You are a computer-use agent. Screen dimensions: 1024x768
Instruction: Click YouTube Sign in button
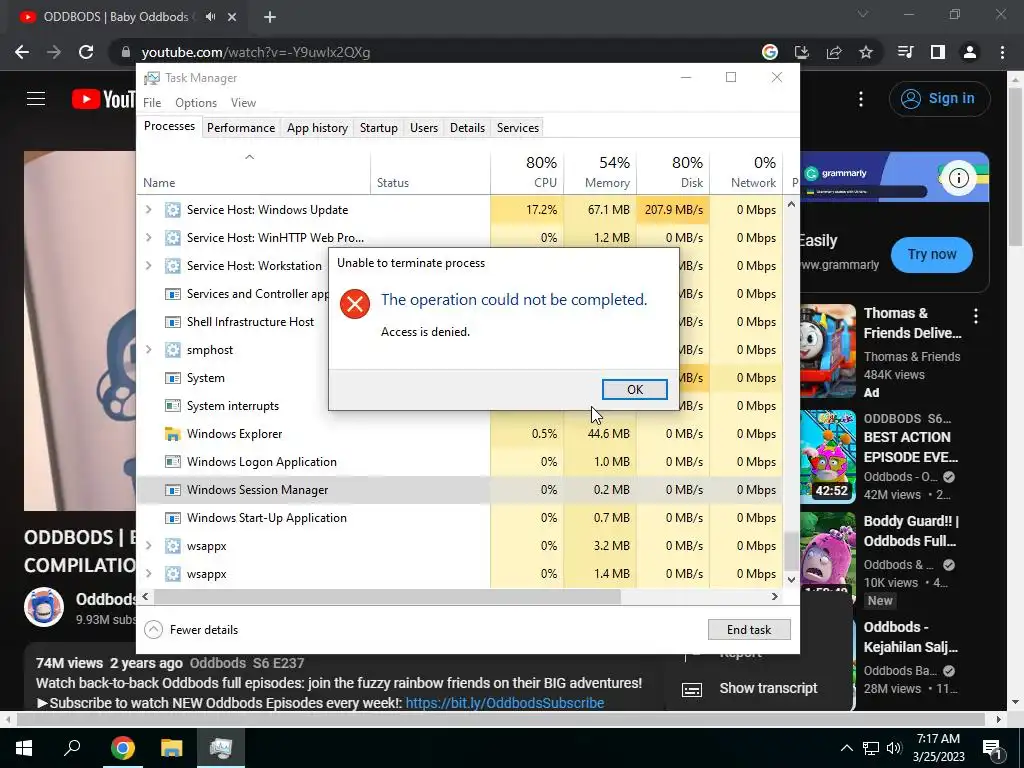click(939, 99)
